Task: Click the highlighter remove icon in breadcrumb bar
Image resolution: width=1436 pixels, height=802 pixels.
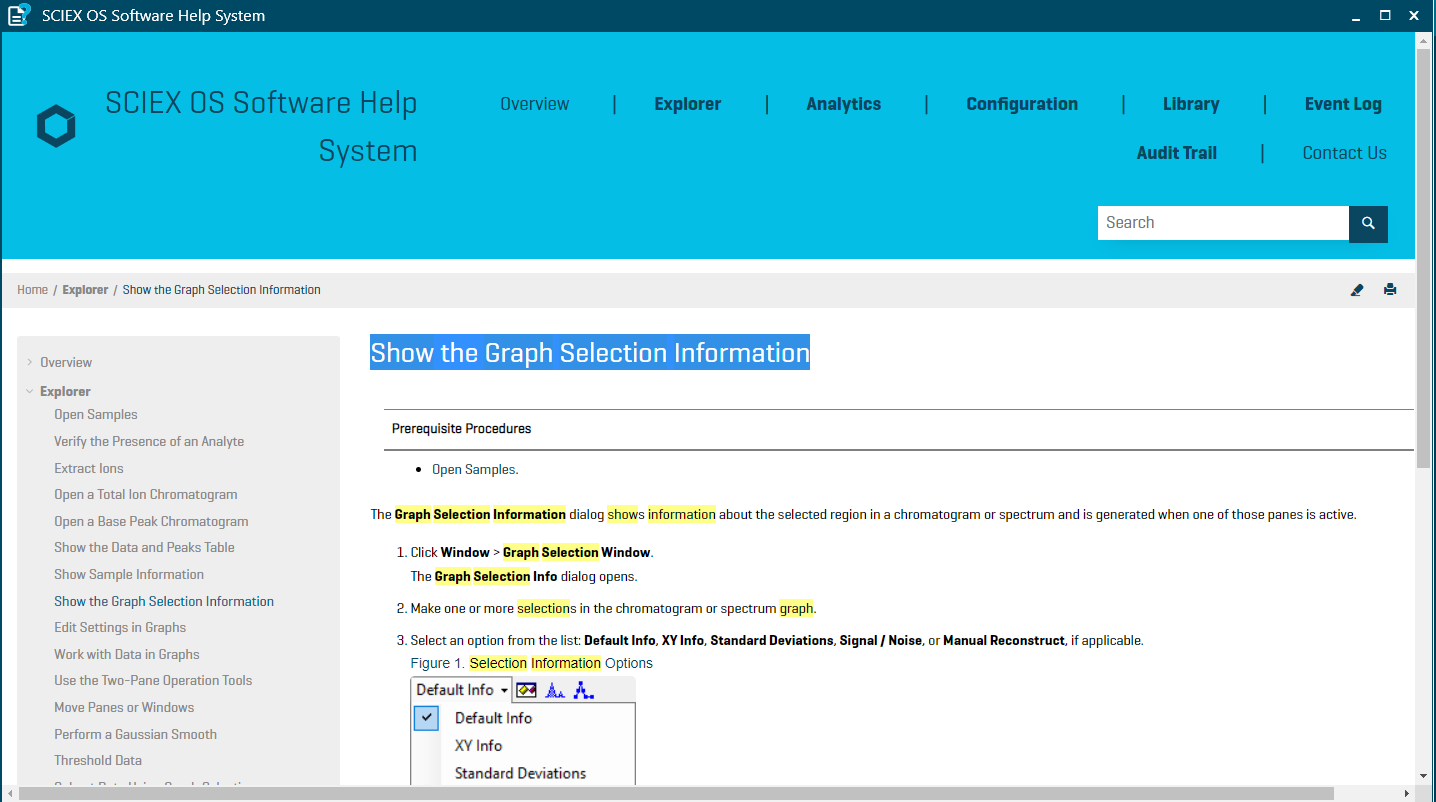Action: point(1357,290)
